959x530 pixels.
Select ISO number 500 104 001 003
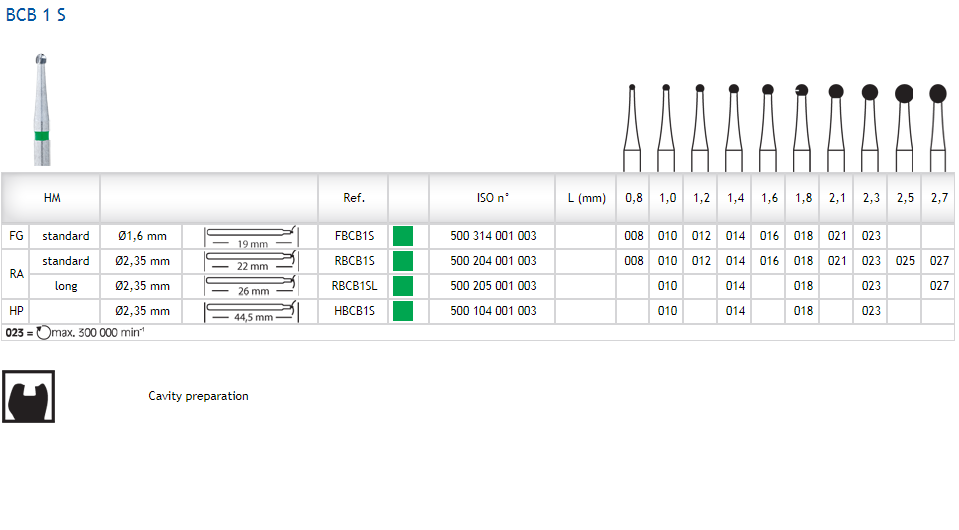(493, 311)
